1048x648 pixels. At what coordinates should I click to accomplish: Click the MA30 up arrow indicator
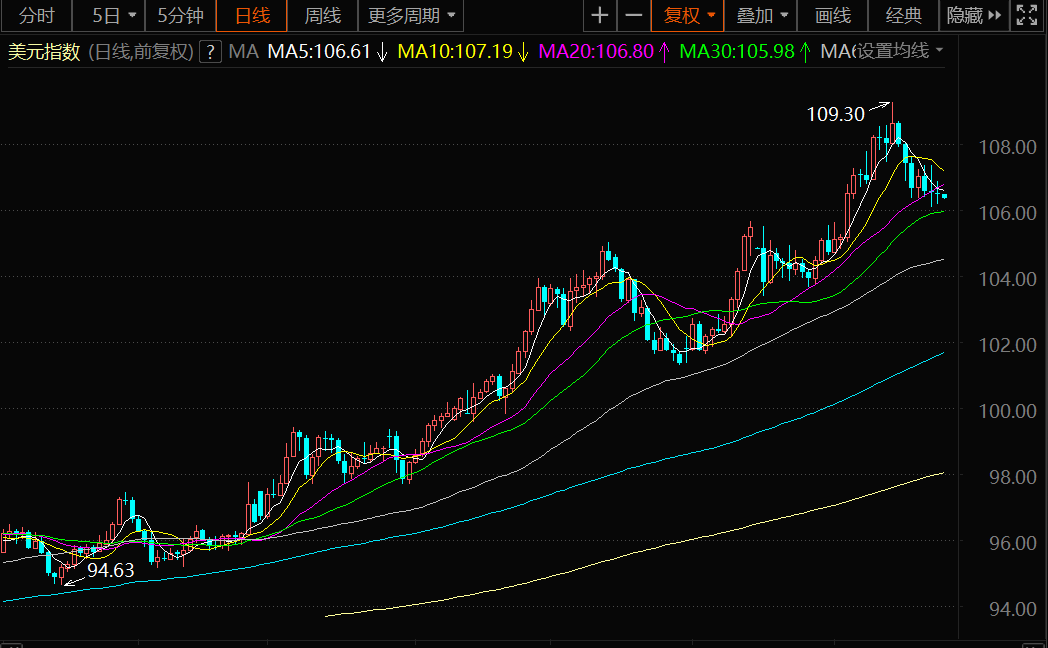click(x=805, y=52)
